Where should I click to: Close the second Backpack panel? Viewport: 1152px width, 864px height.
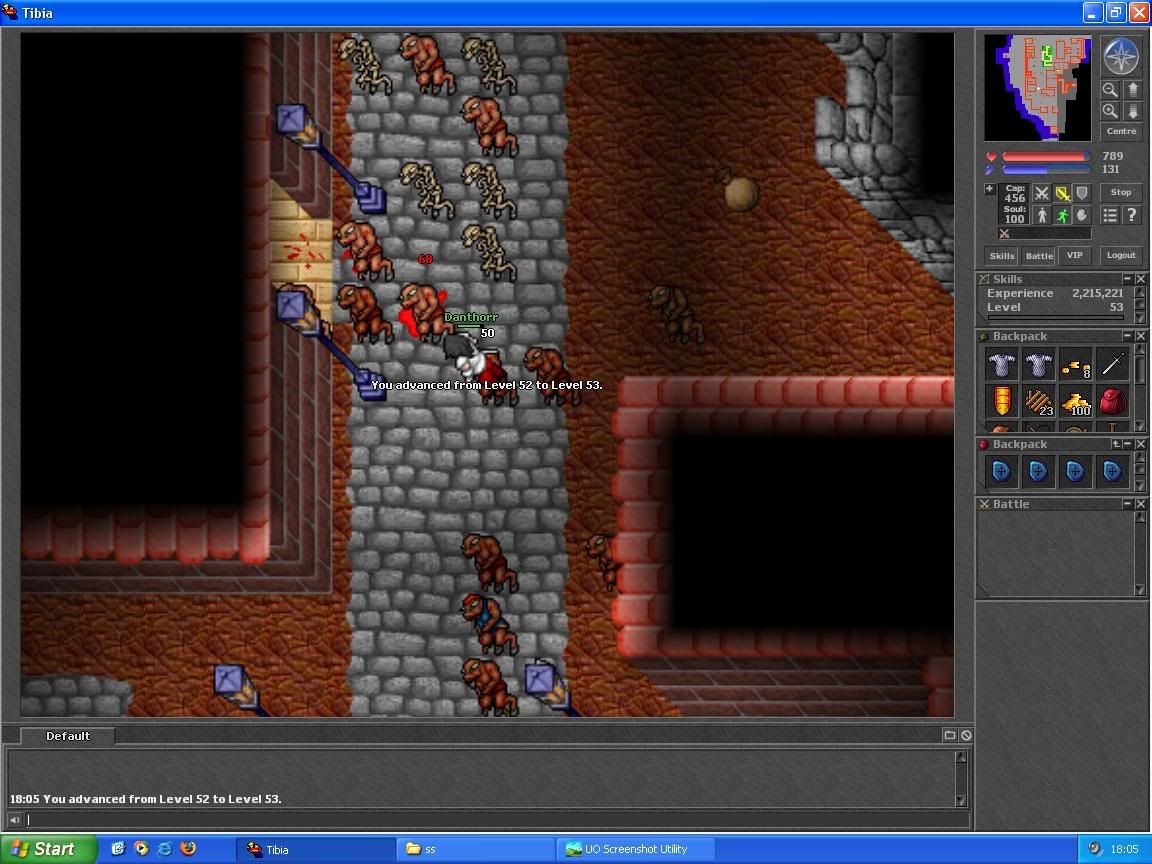(x=1140, y=444)
